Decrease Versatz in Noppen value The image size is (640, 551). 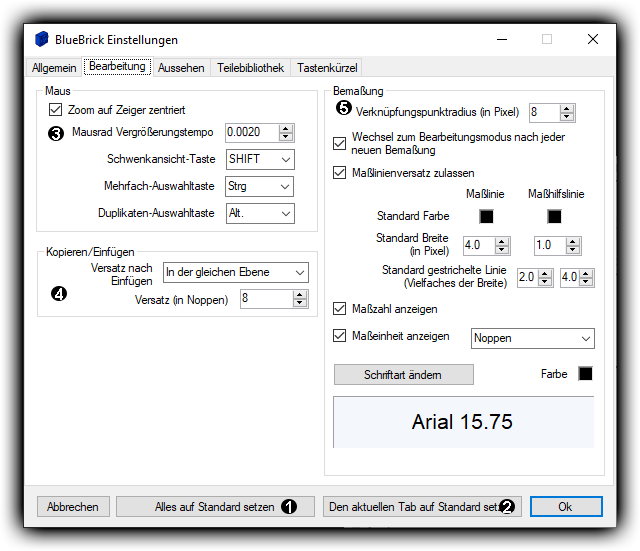(300, 303)
